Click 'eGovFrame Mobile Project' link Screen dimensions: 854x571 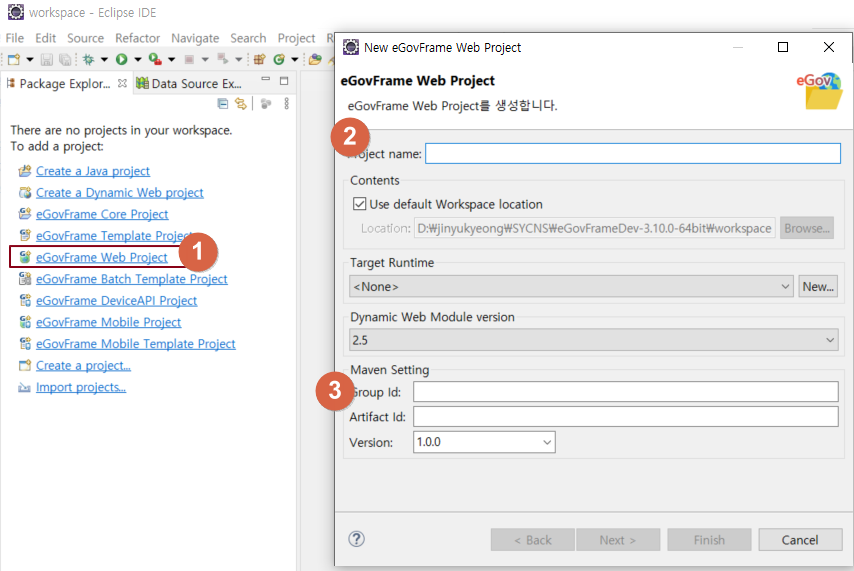(x=108, y=323)
